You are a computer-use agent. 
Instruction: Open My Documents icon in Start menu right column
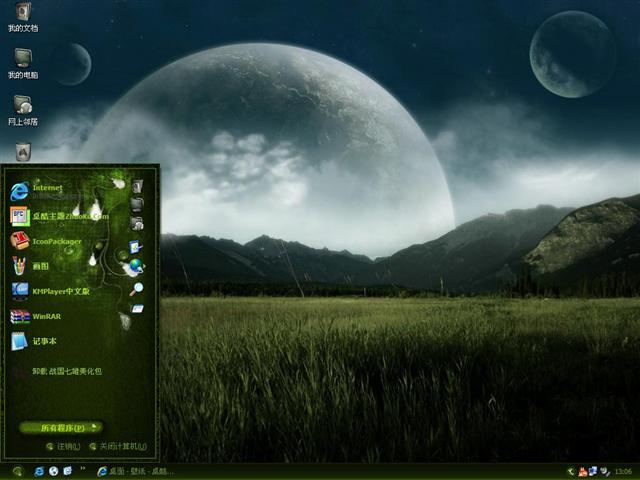click(x=137, y=187)
